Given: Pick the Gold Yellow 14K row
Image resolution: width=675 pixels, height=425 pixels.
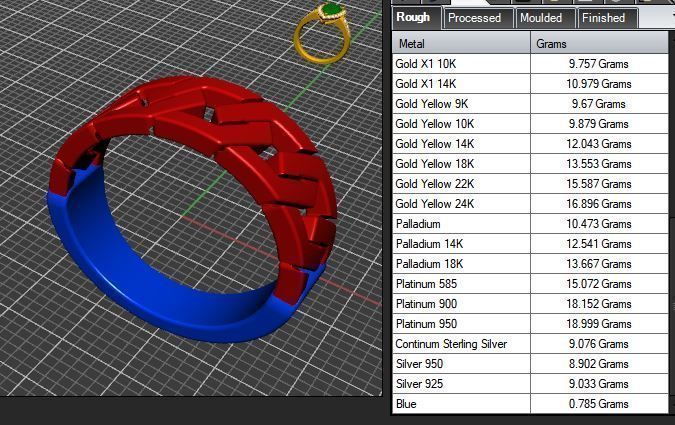Looking at the screenshot, I should click(x=530, y=144).
